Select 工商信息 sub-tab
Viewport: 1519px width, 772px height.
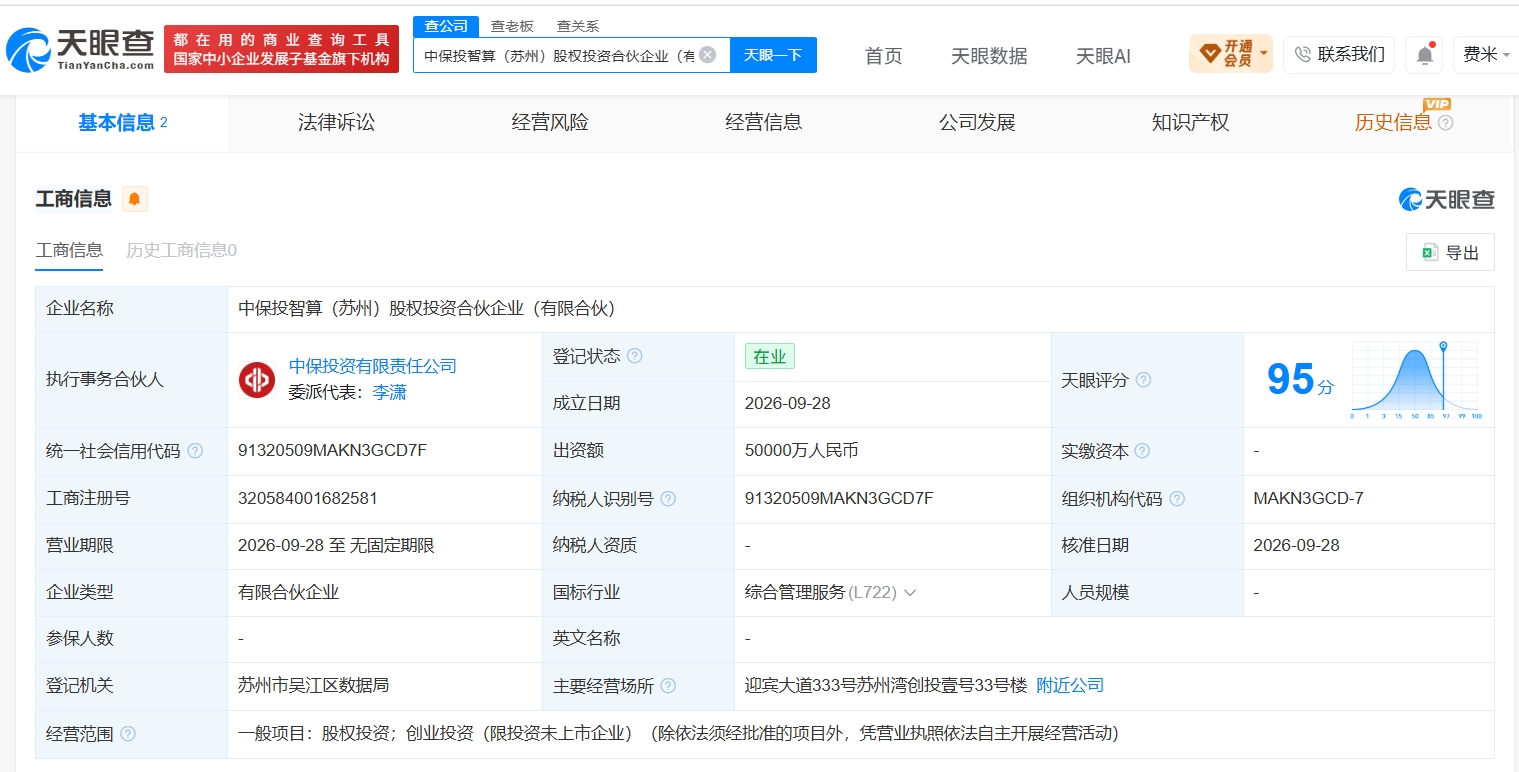click(x=69, y=250)
